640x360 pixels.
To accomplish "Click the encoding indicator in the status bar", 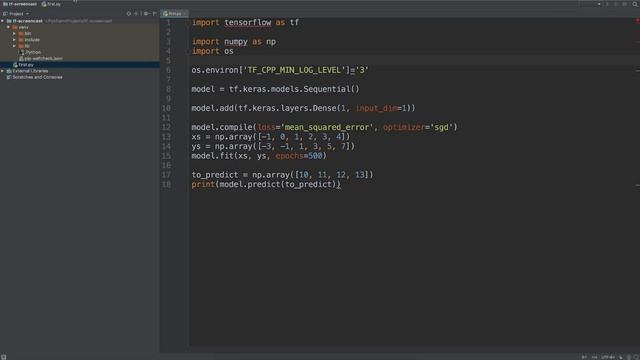I will tap(608, 357).
